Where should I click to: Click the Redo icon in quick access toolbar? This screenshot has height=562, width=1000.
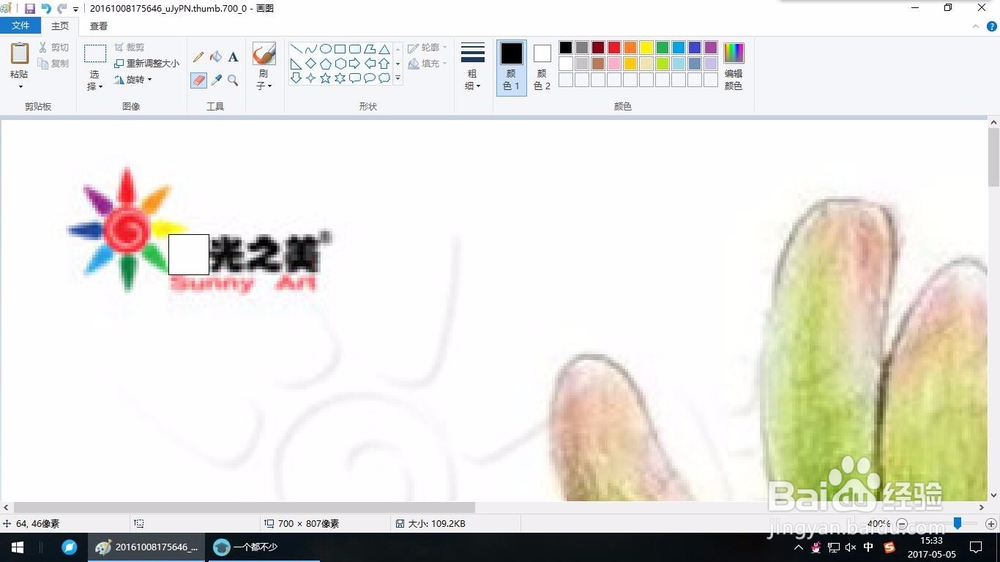click(61, 8)
